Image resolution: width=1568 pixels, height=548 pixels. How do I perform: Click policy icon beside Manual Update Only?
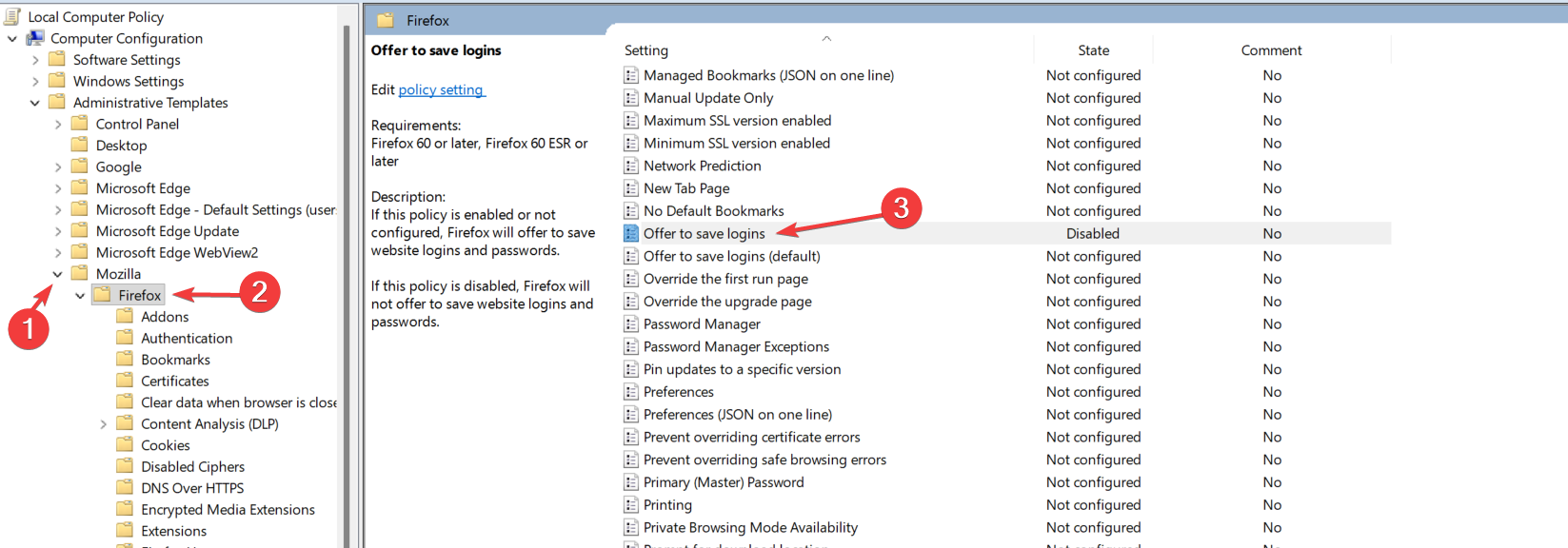[x=631, y=98]
